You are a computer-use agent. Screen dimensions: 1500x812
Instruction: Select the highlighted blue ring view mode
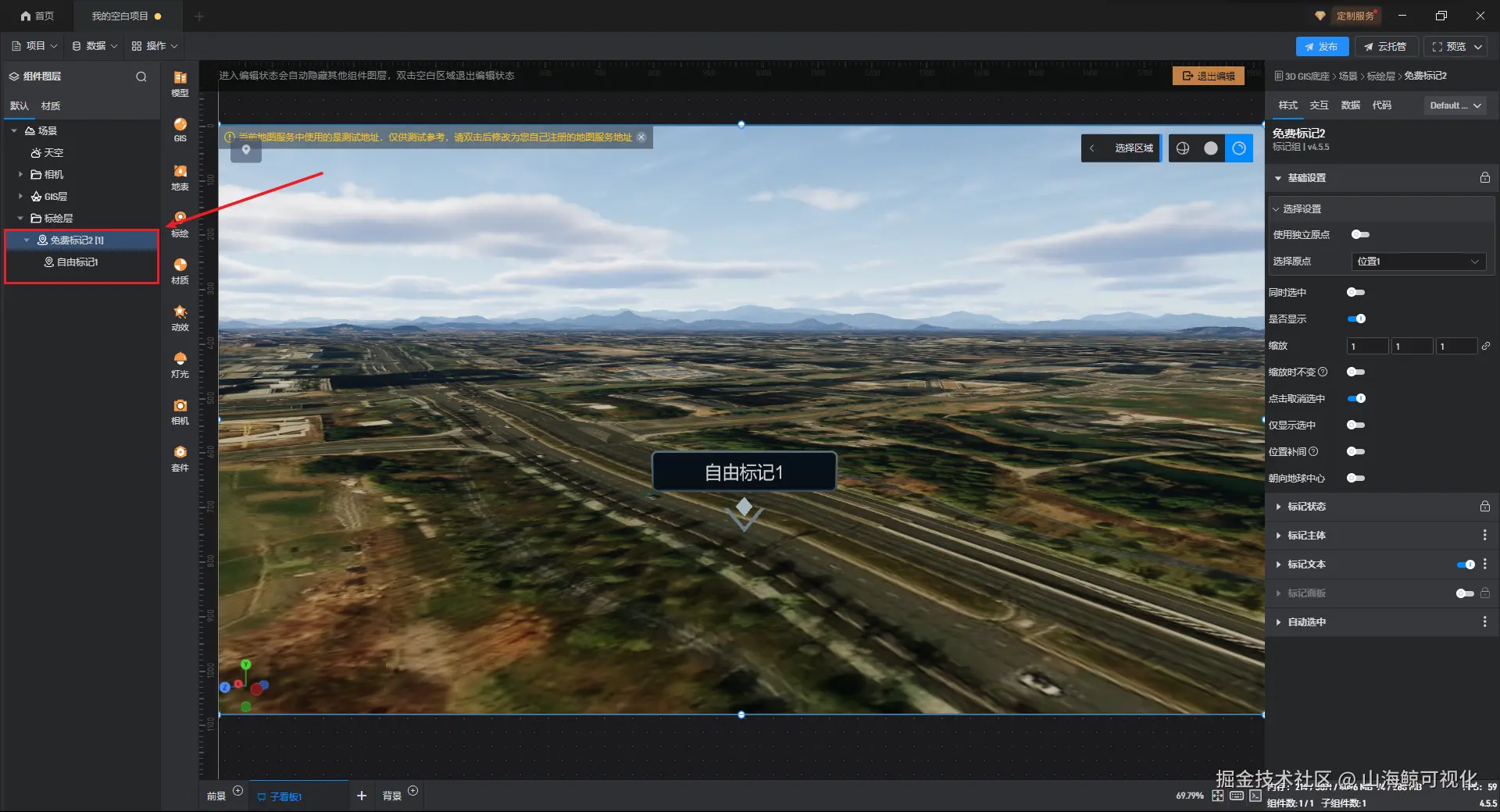(x=1239, y=148)
